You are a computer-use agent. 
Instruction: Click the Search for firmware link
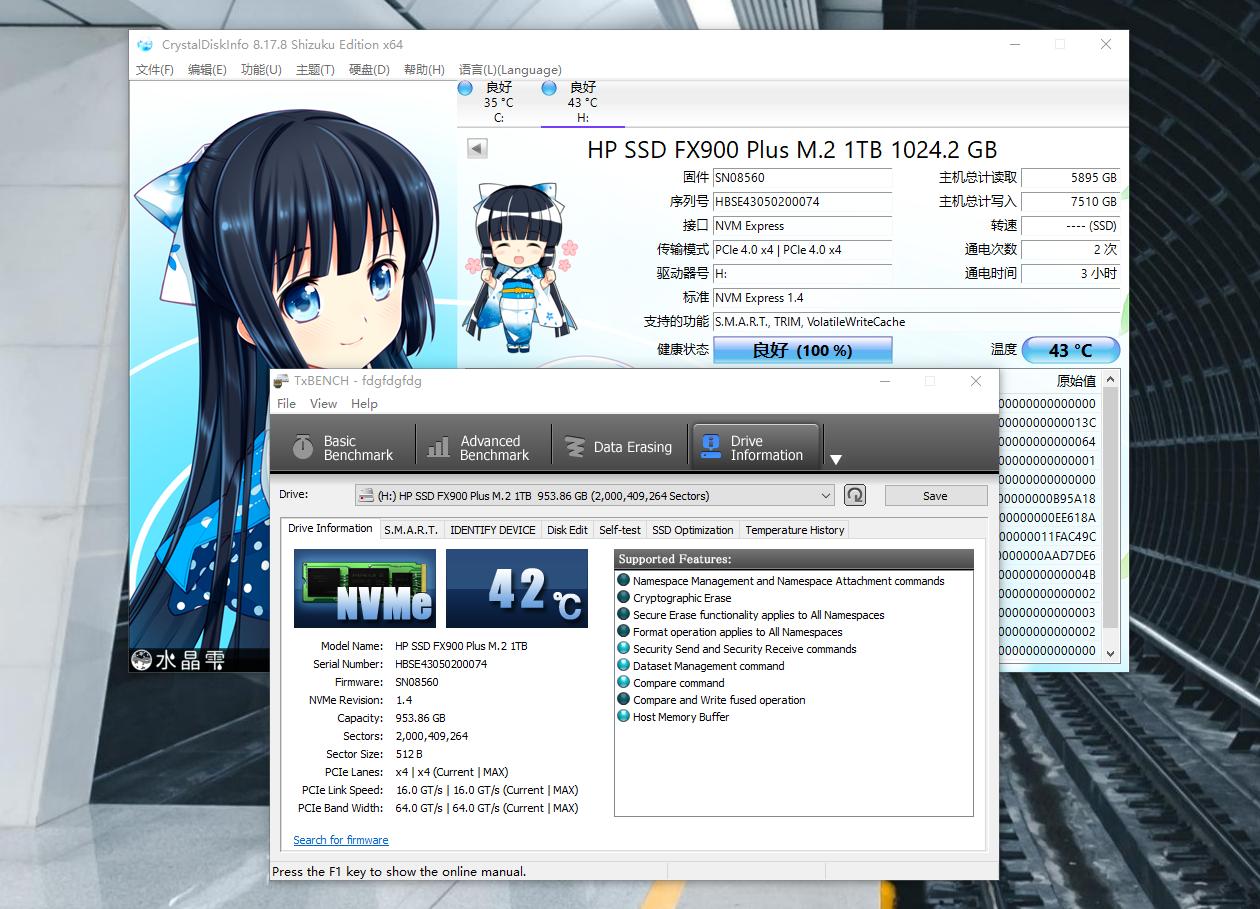pos(340,840)
